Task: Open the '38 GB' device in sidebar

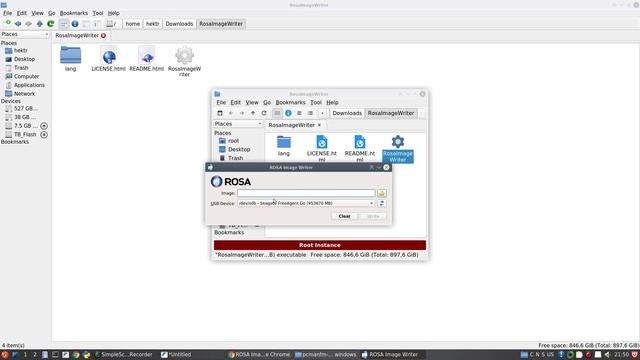Action: [24, 117]
